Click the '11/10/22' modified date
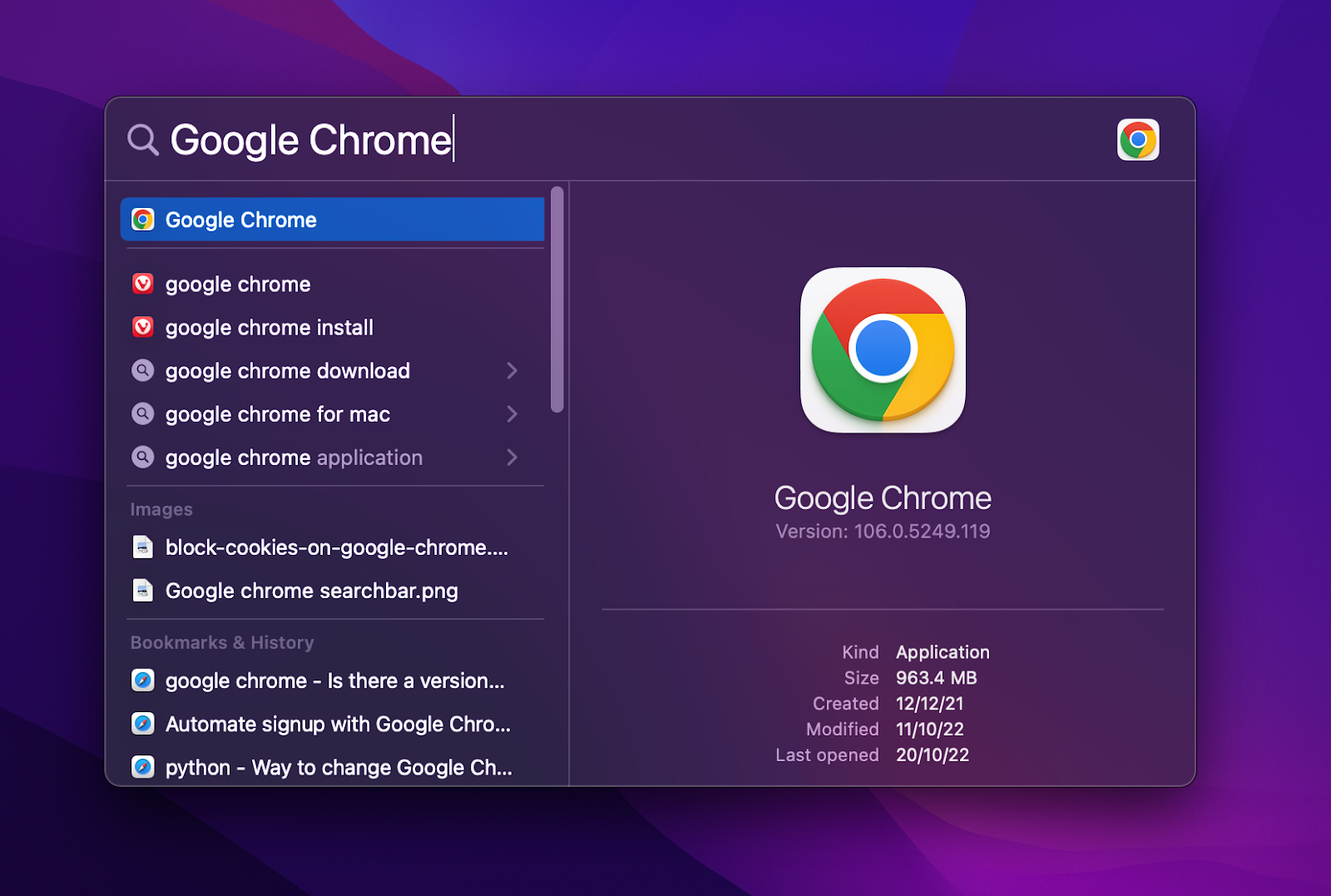 click(929, 730)
